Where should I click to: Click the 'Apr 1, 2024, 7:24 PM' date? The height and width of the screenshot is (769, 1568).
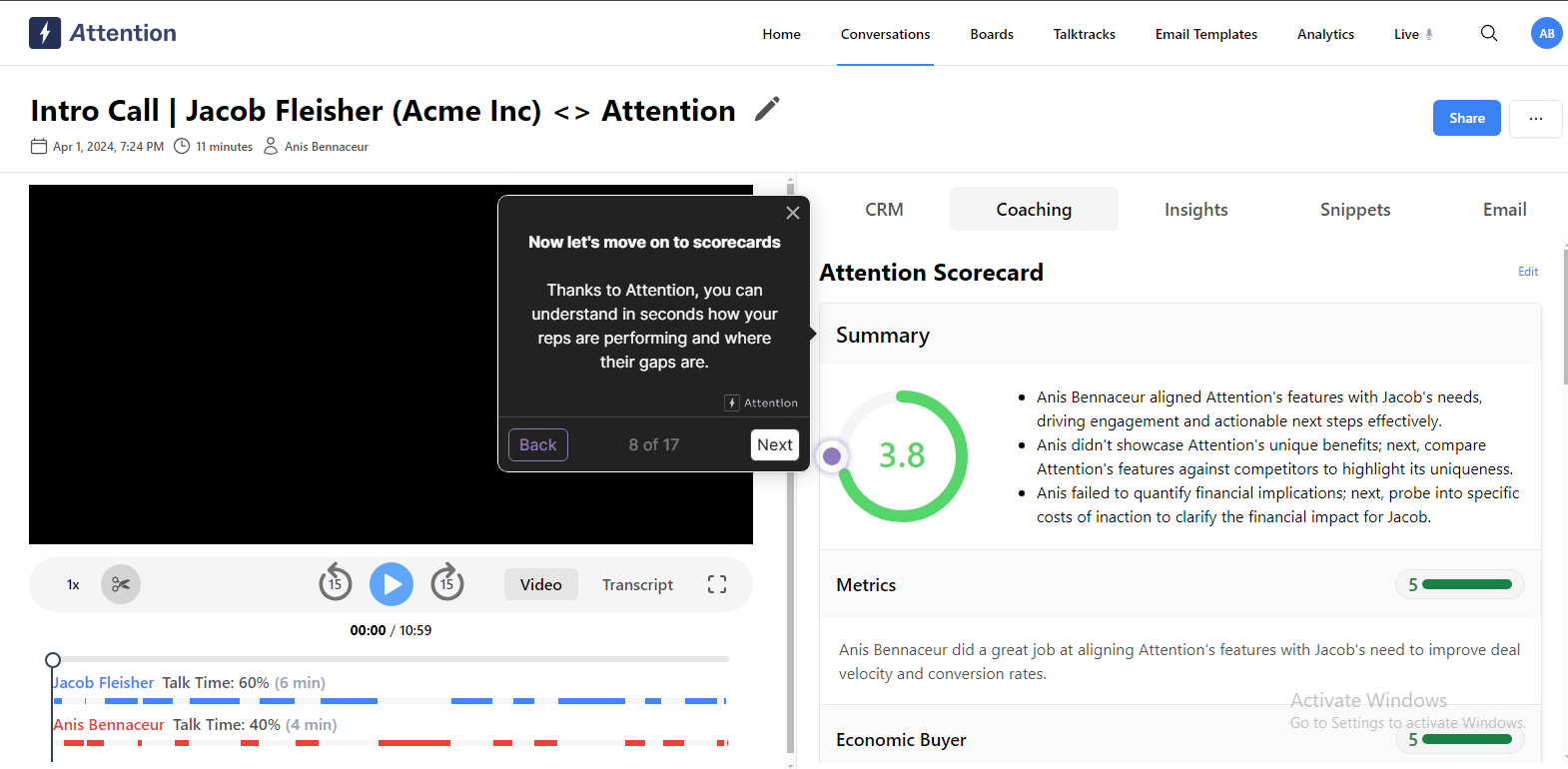click(x=108, y=147)
